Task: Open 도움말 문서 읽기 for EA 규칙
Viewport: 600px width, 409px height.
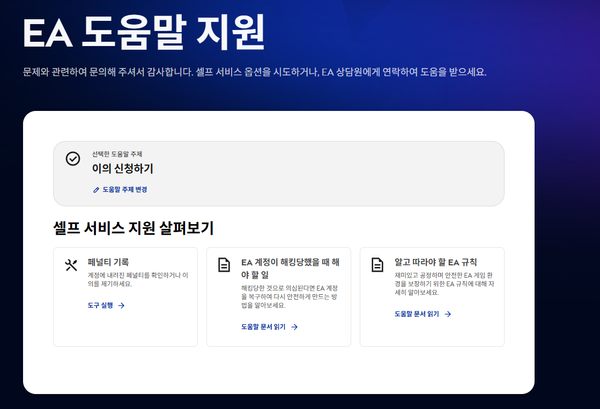Action: pos(418,313)
